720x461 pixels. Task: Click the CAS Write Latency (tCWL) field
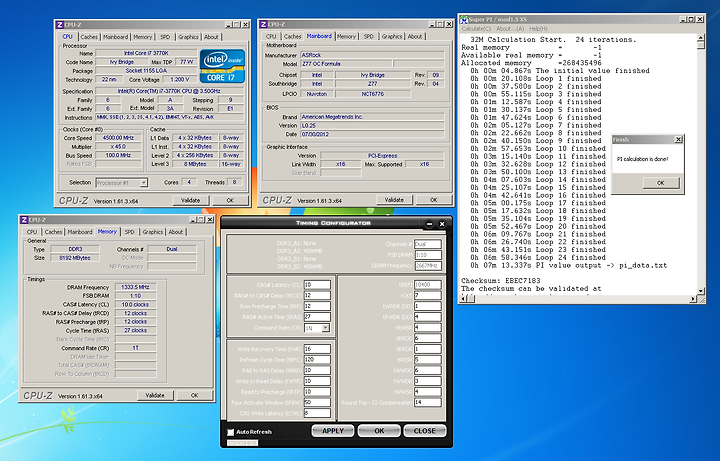point(317,413)
